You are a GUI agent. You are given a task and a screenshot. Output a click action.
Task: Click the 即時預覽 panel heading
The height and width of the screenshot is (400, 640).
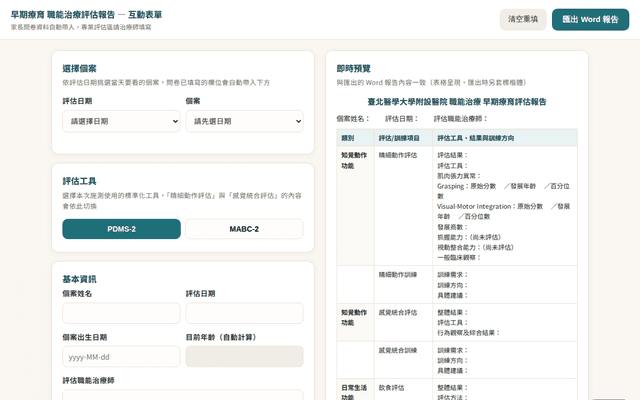coord(353,68)
